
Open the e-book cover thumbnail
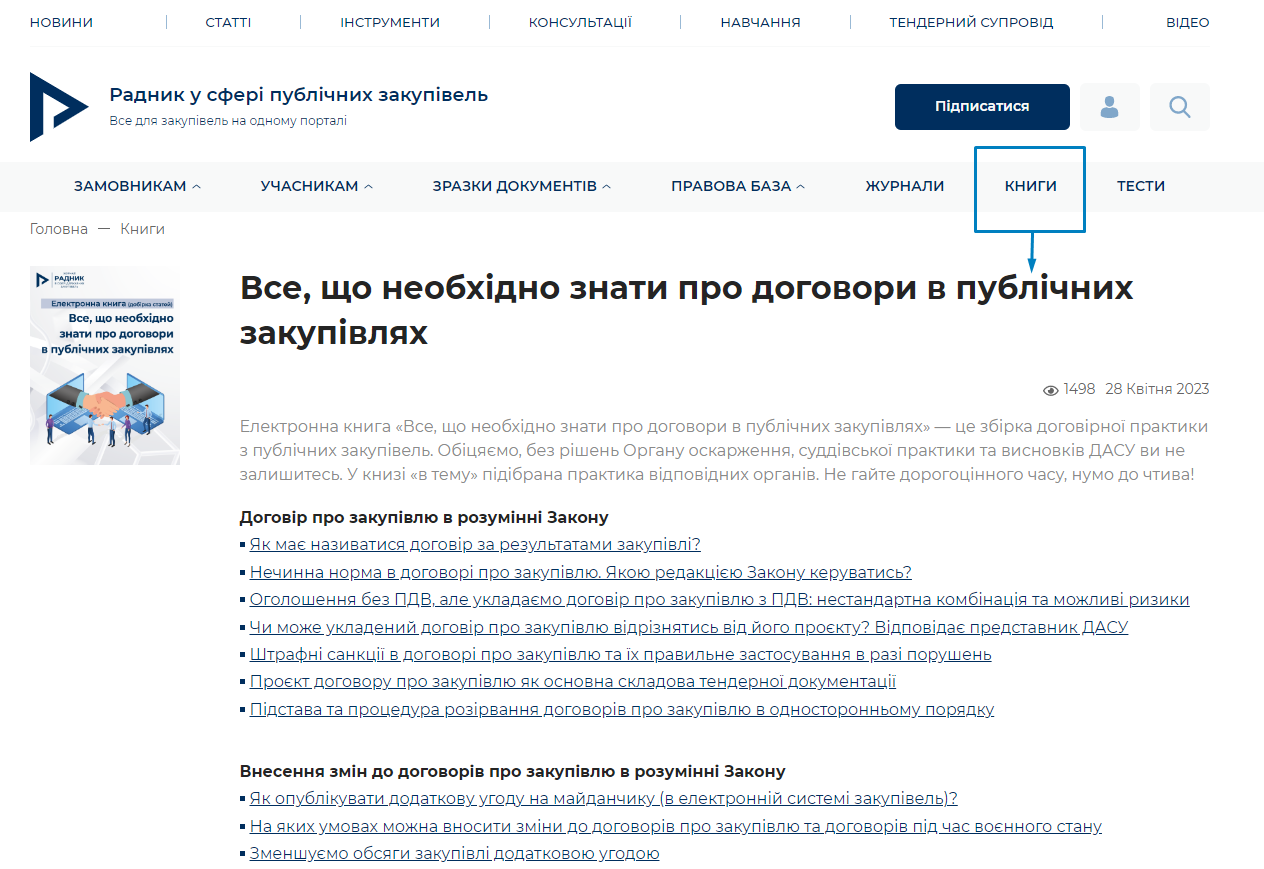105,365
